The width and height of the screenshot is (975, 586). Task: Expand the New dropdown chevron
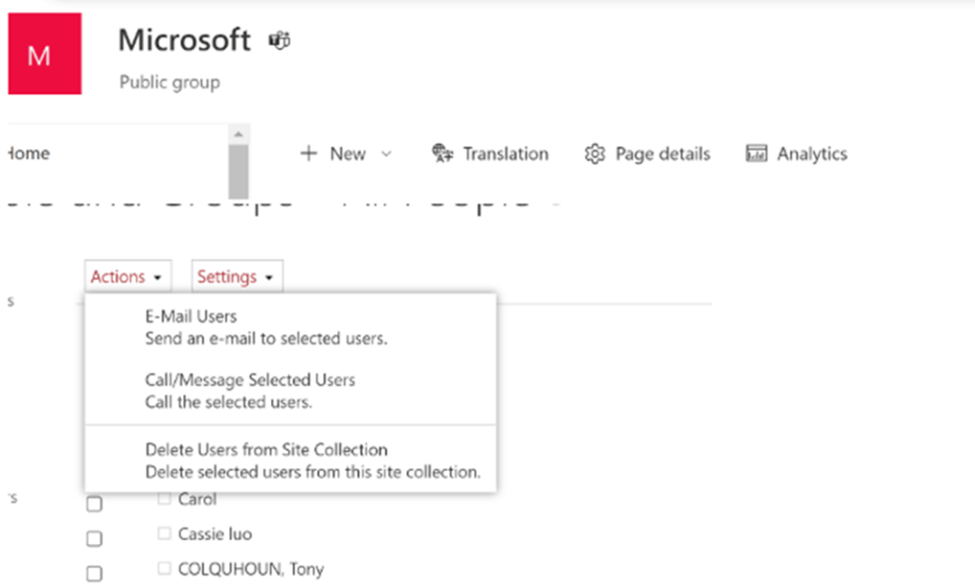[x=386, y=154]
